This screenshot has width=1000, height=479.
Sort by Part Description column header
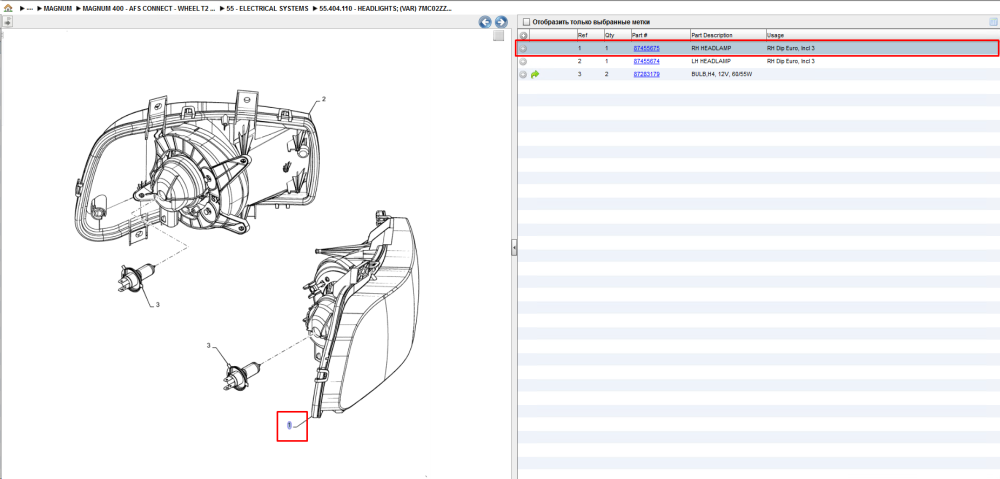pos(712,36)
